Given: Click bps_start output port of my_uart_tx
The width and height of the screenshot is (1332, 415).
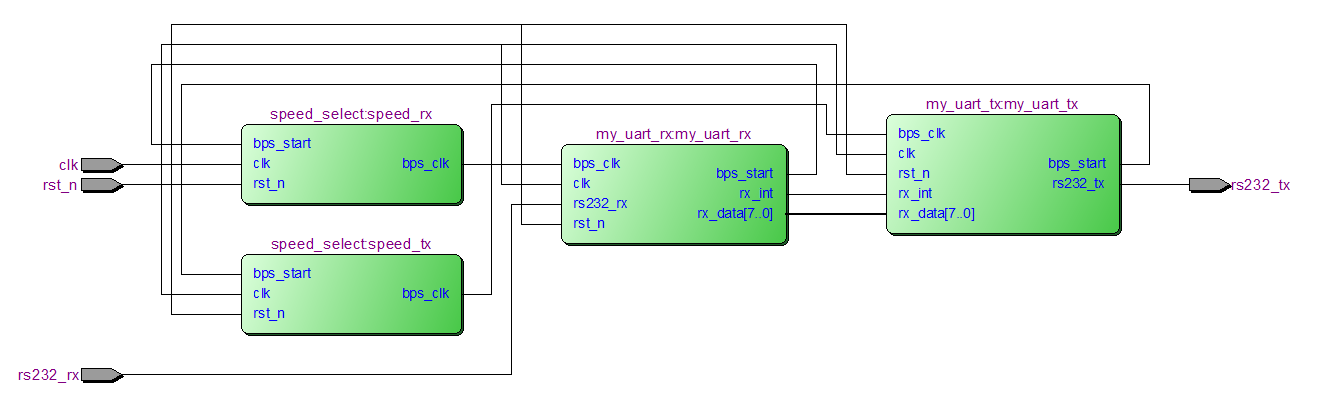Looking at the screenshot, I should pos(1076,163).
